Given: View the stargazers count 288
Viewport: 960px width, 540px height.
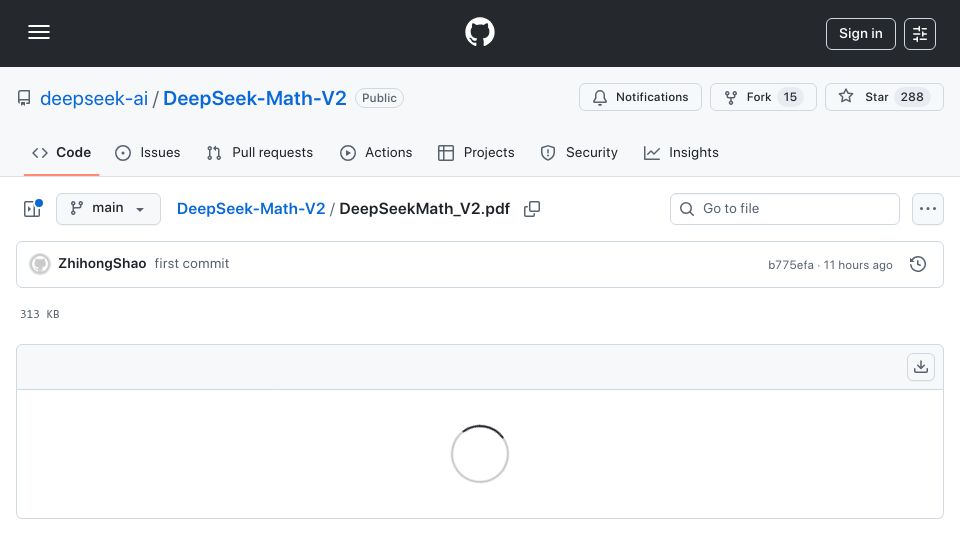Looking at the screenshot, I should tap(912, 97).
